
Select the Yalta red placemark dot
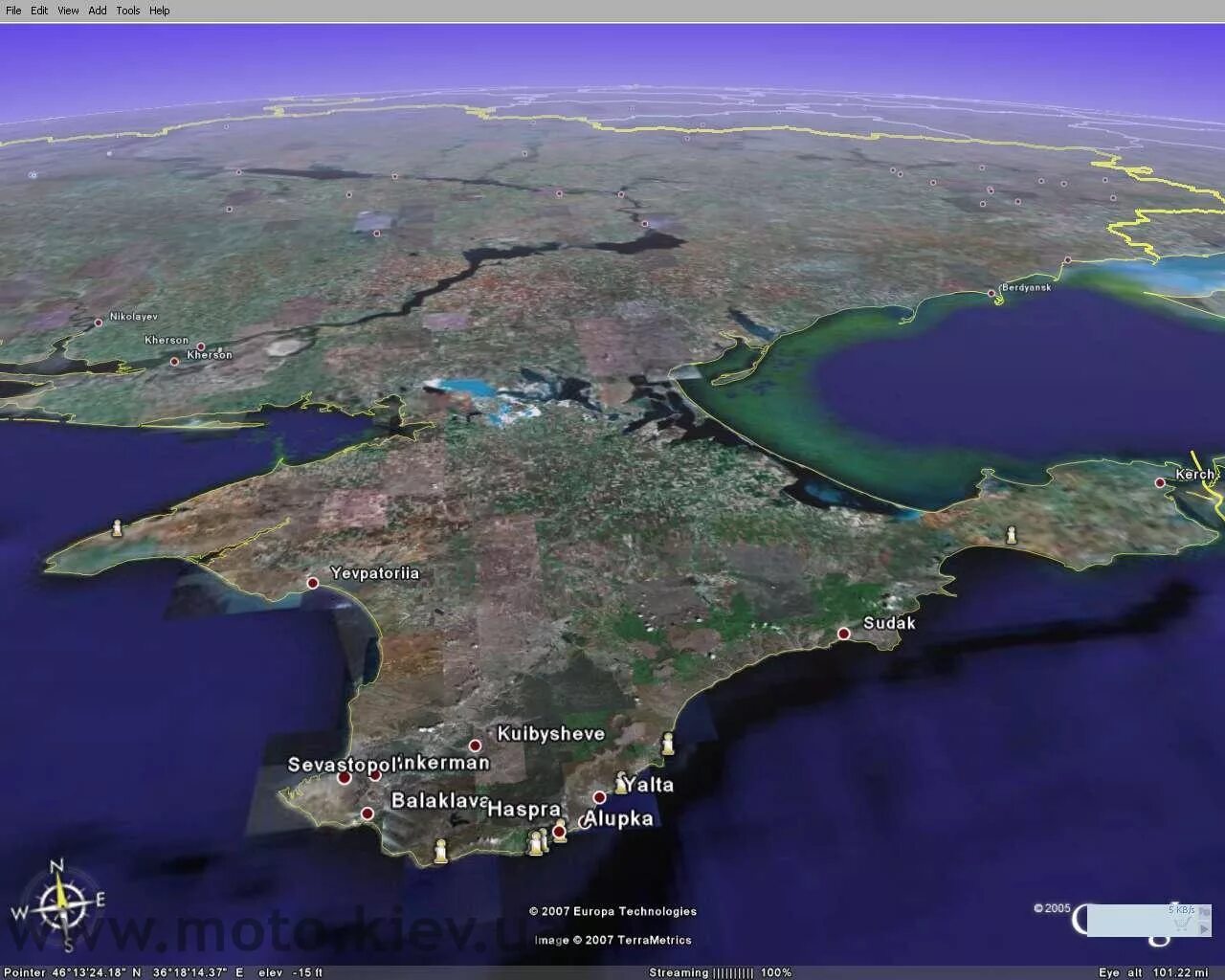click(x=599, y=797)
